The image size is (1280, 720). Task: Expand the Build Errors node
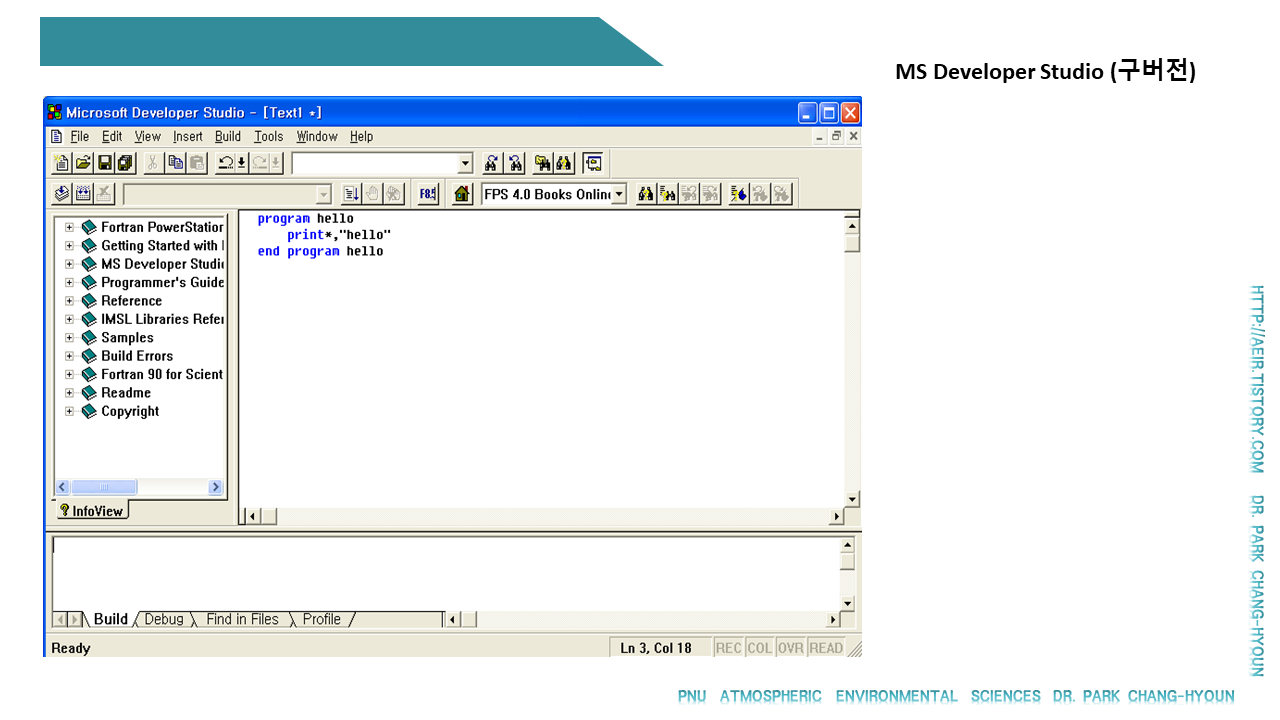pyautogui.click(x=70, y=355)
